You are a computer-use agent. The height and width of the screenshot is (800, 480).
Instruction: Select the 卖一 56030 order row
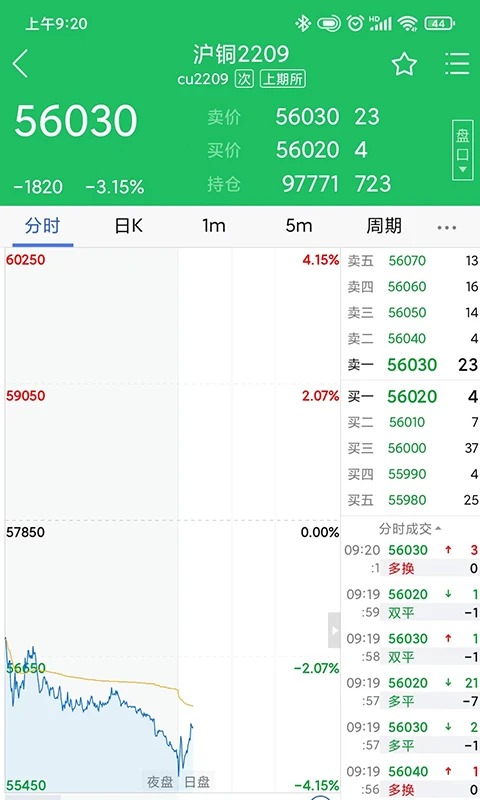(x=412, y=365)
